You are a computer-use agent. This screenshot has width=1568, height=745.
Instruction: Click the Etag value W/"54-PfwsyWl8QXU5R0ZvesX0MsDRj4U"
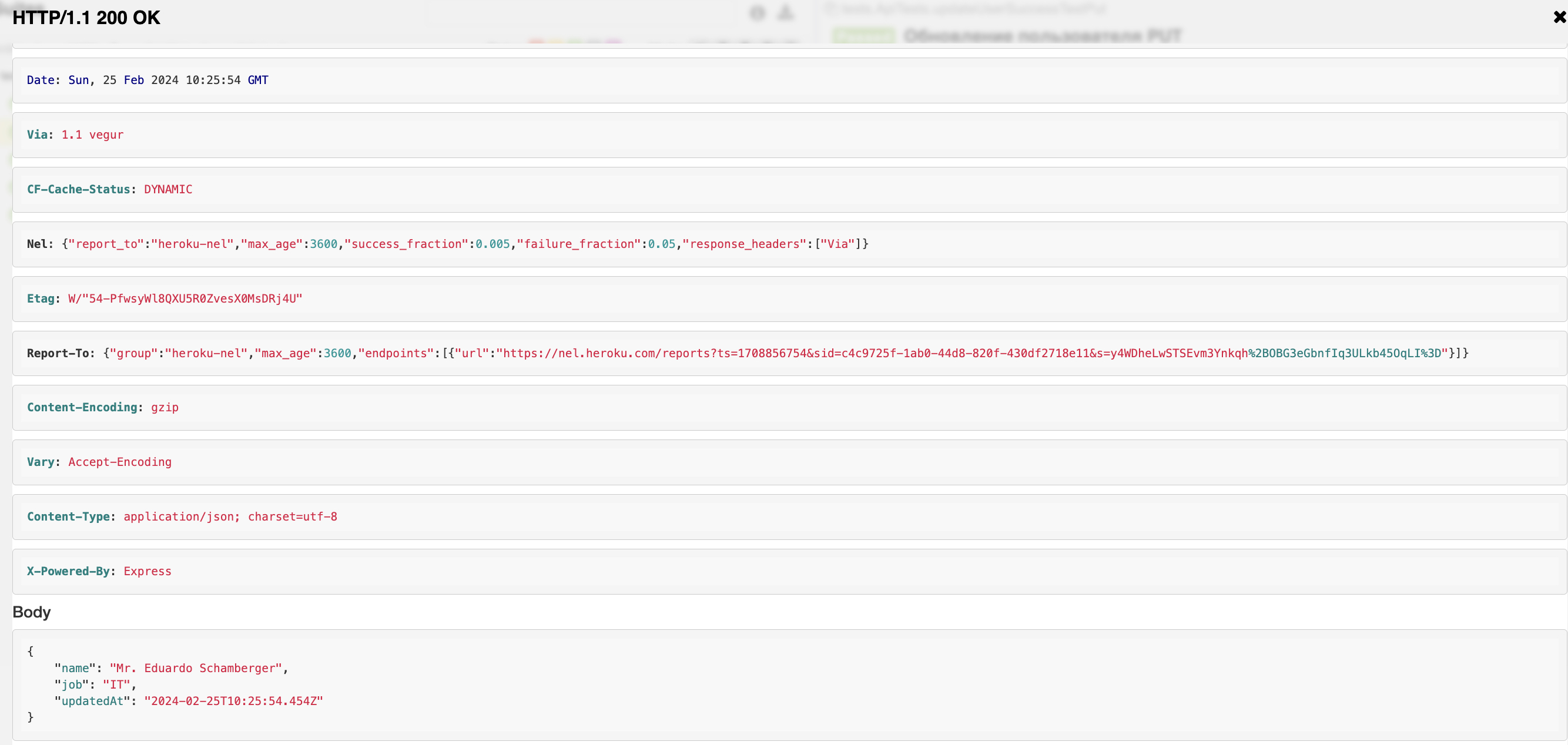tap(185, 299)
